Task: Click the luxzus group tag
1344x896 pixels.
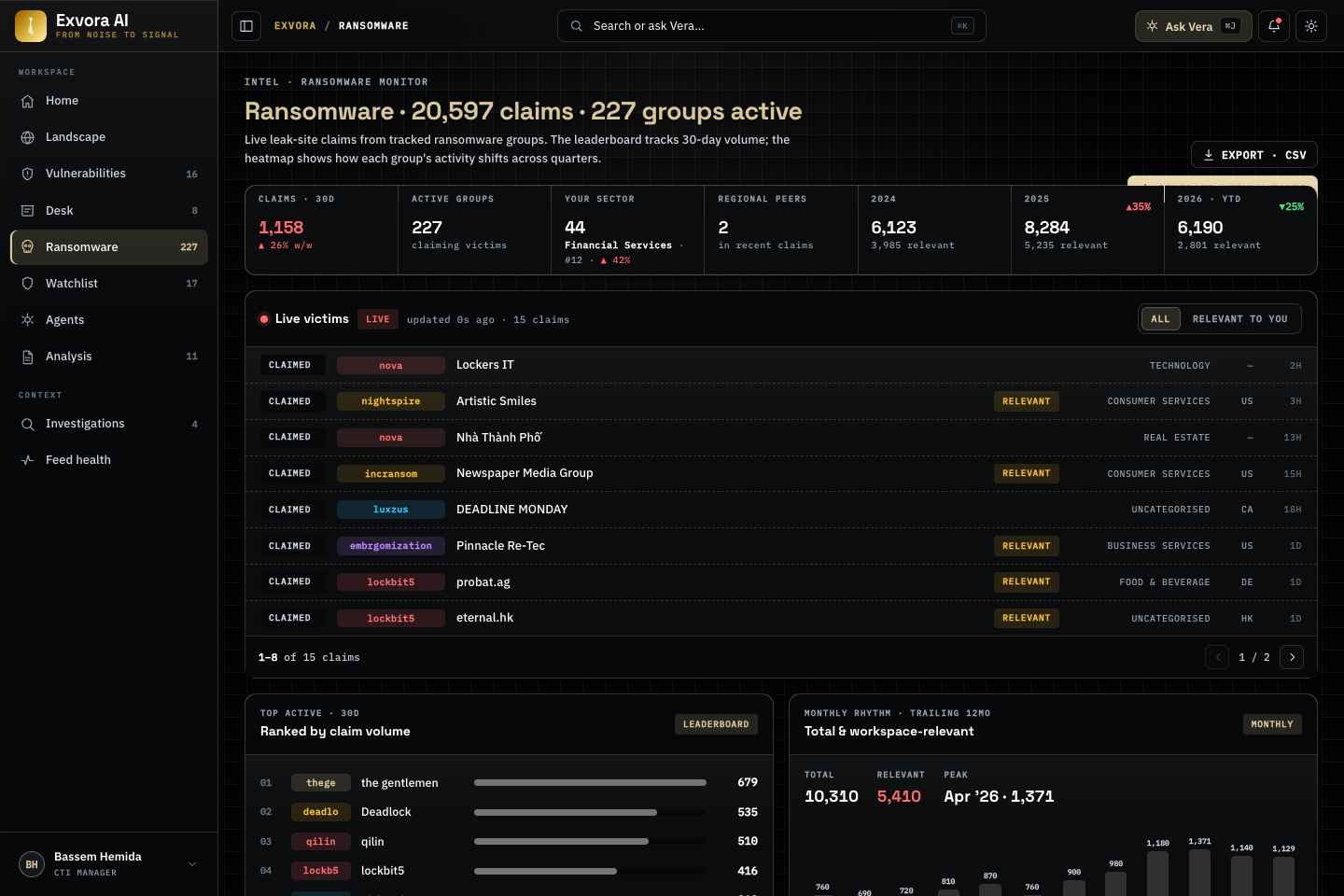Action: (x=391, y=510)
